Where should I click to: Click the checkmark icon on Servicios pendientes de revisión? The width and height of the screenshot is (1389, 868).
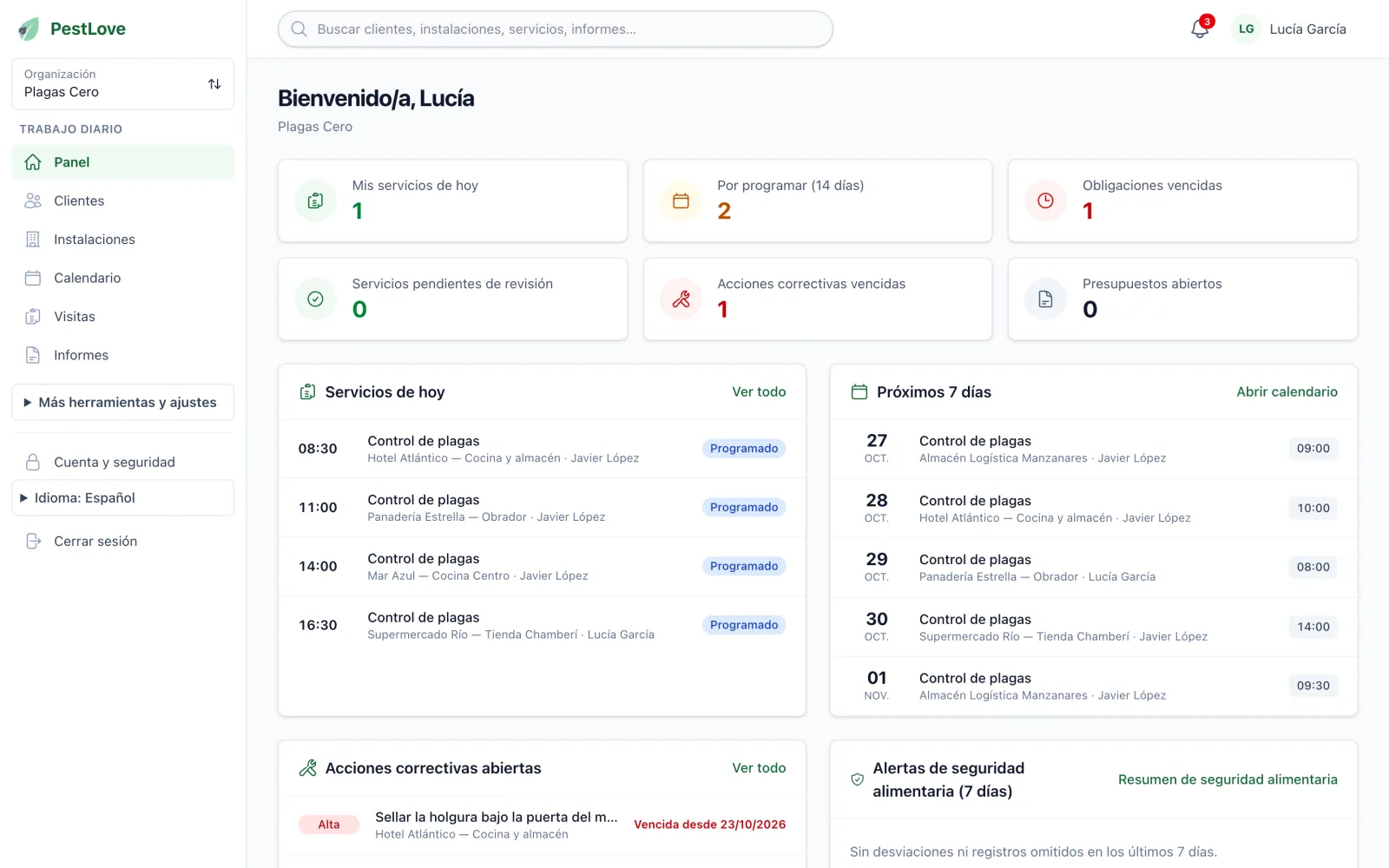click(x=316, y=299)
